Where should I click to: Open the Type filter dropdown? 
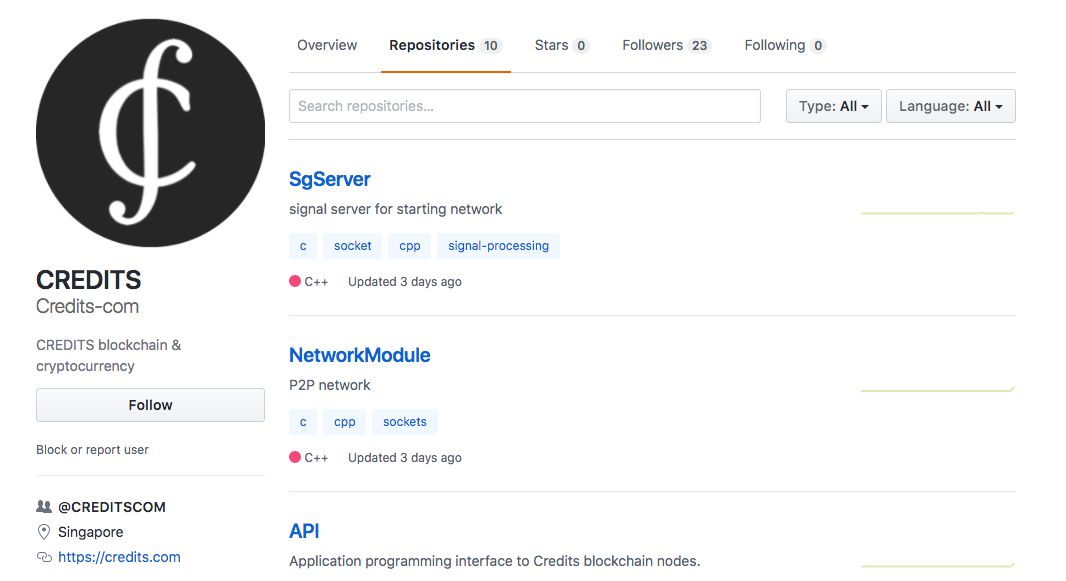click(x=833, y=106)
